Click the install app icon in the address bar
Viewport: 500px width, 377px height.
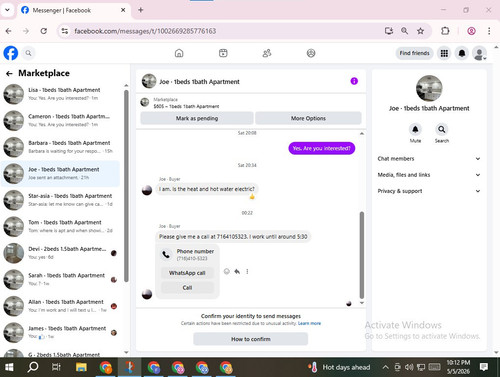pos(389,31)
